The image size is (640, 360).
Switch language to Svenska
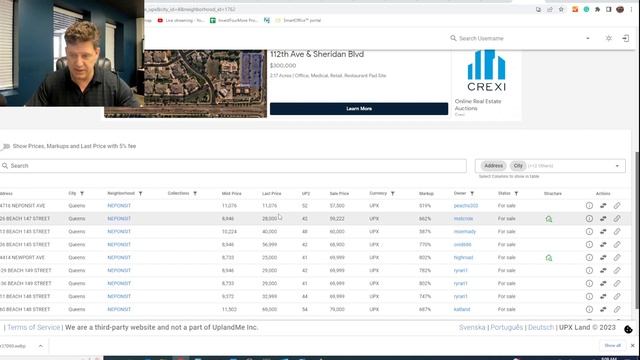472,327
